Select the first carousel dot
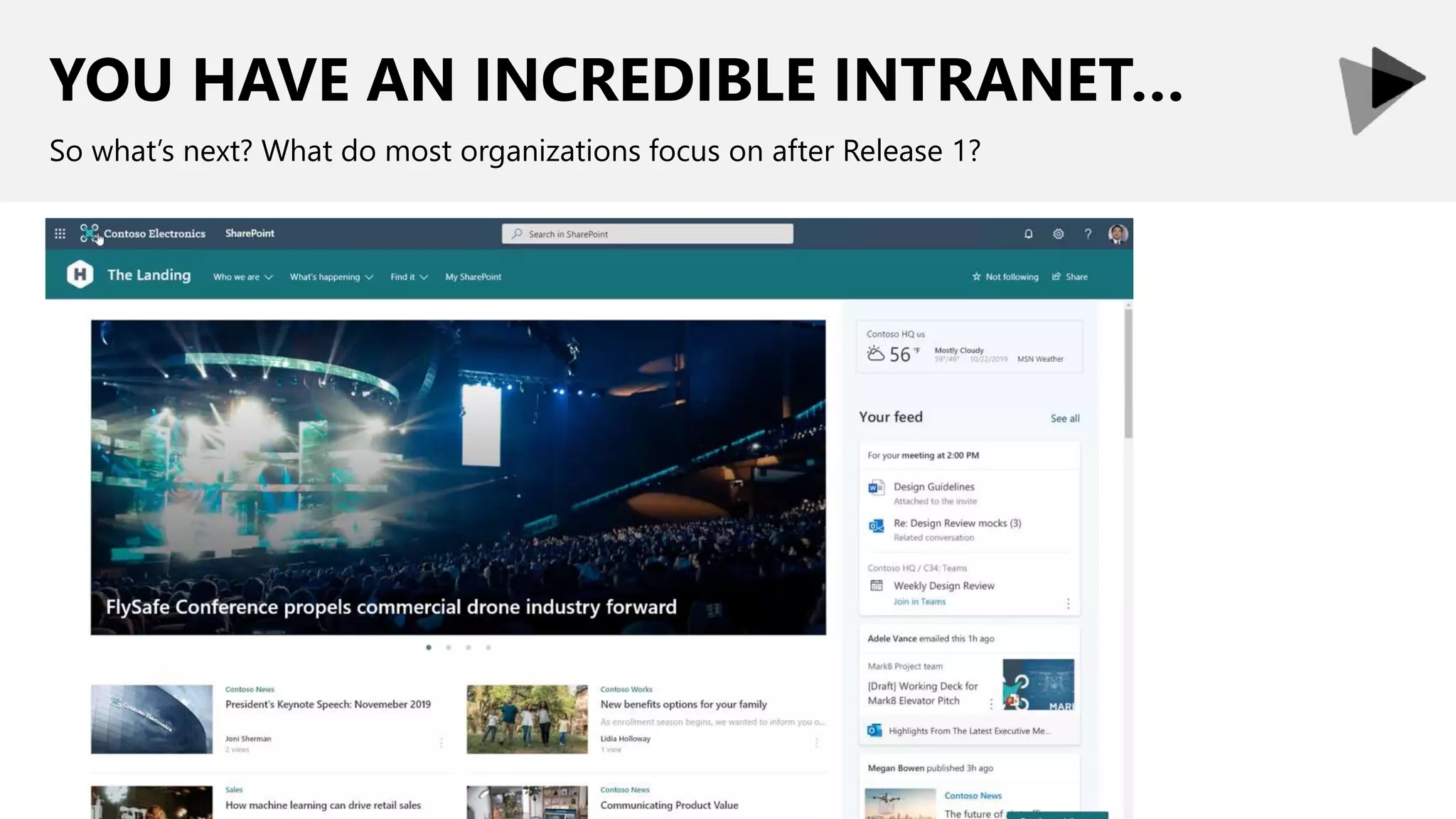The image size is (1456, 819). tap(429, 648)
